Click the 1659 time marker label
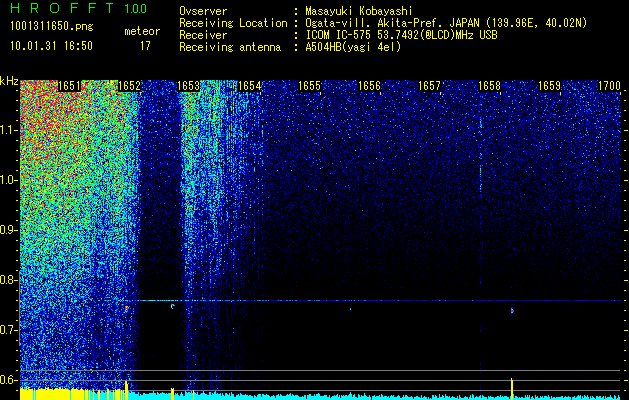 549,86
